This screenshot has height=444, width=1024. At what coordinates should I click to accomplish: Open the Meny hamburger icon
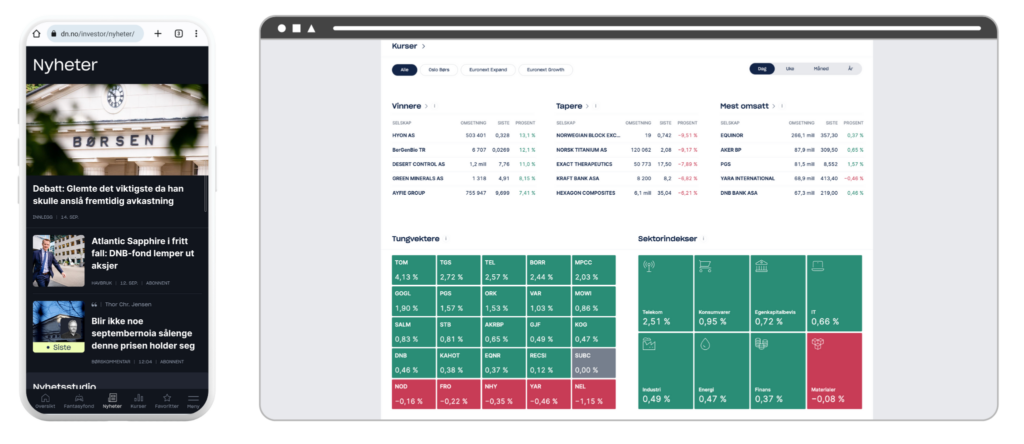coord(193,398)
